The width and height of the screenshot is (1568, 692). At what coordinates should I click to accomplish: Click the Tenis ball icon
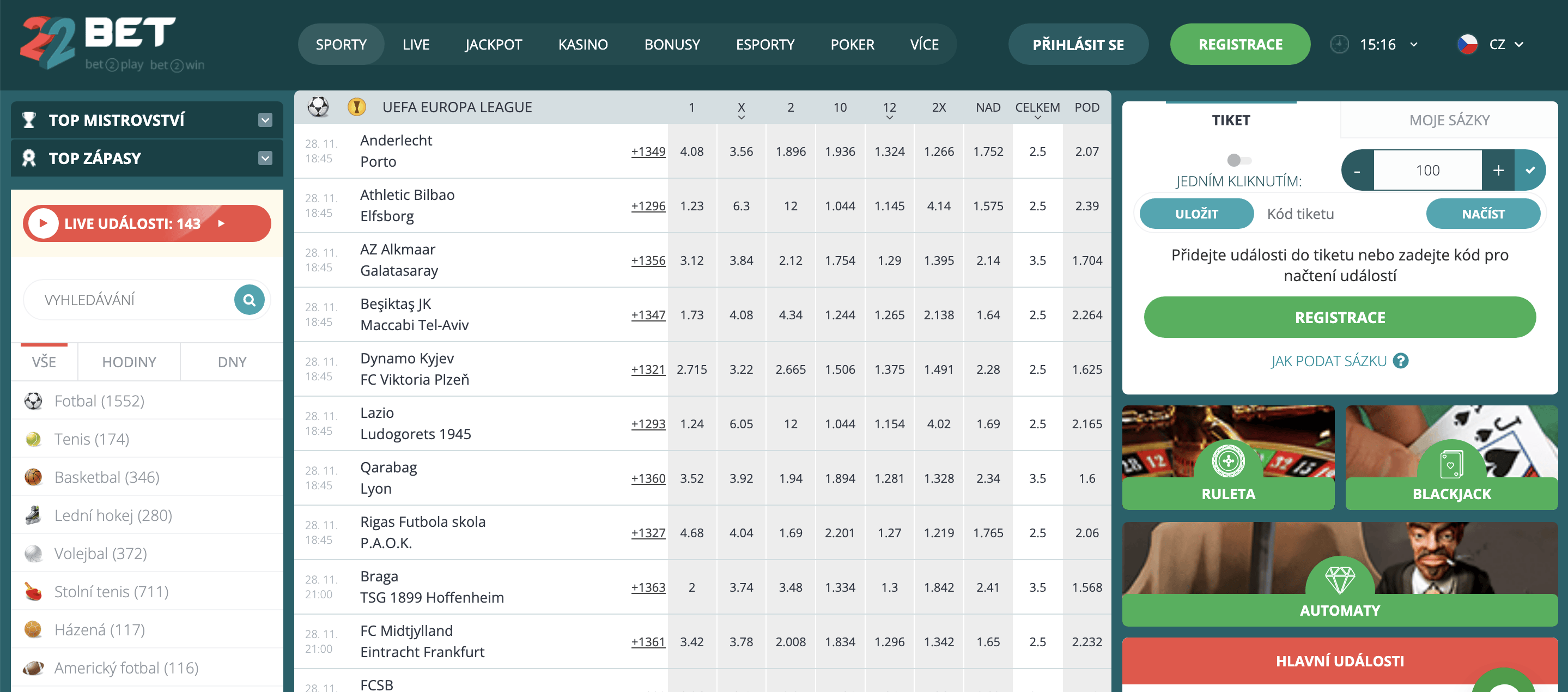(33, 439)
